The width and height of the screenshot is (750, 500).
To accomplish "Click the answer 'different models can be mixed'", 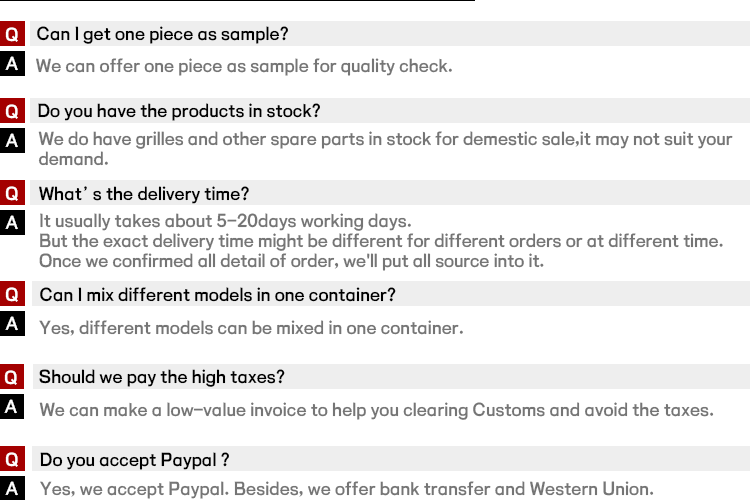I will pyautogui.click(x=251, y=327).
